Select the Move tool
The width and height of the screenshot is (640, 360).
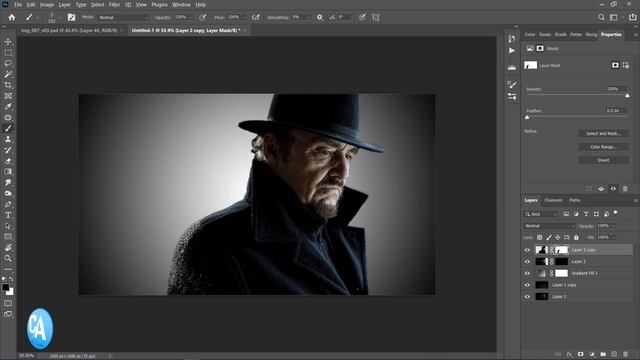(8, 42)
